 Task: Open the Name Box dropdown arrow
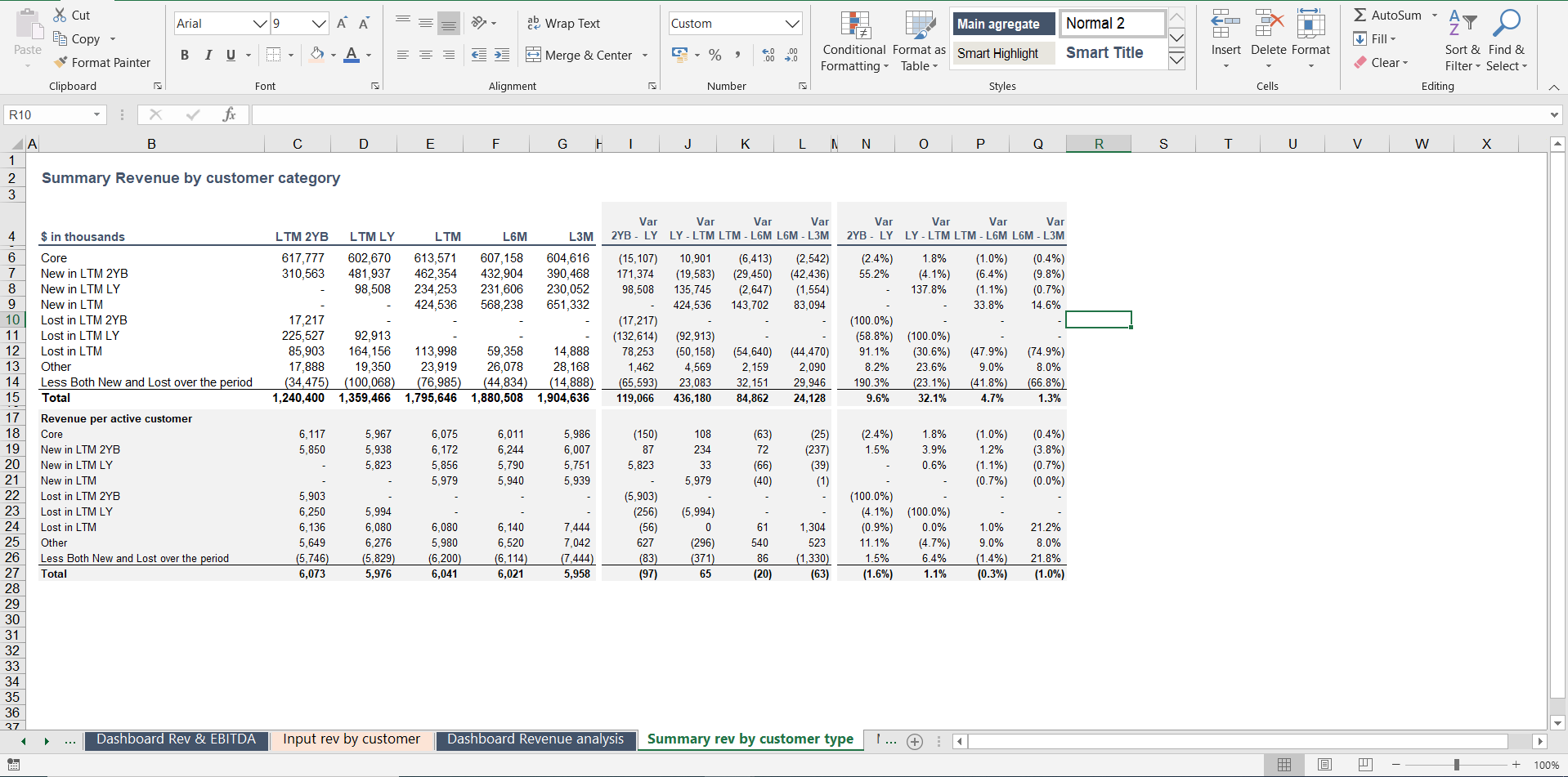point(96,114)
